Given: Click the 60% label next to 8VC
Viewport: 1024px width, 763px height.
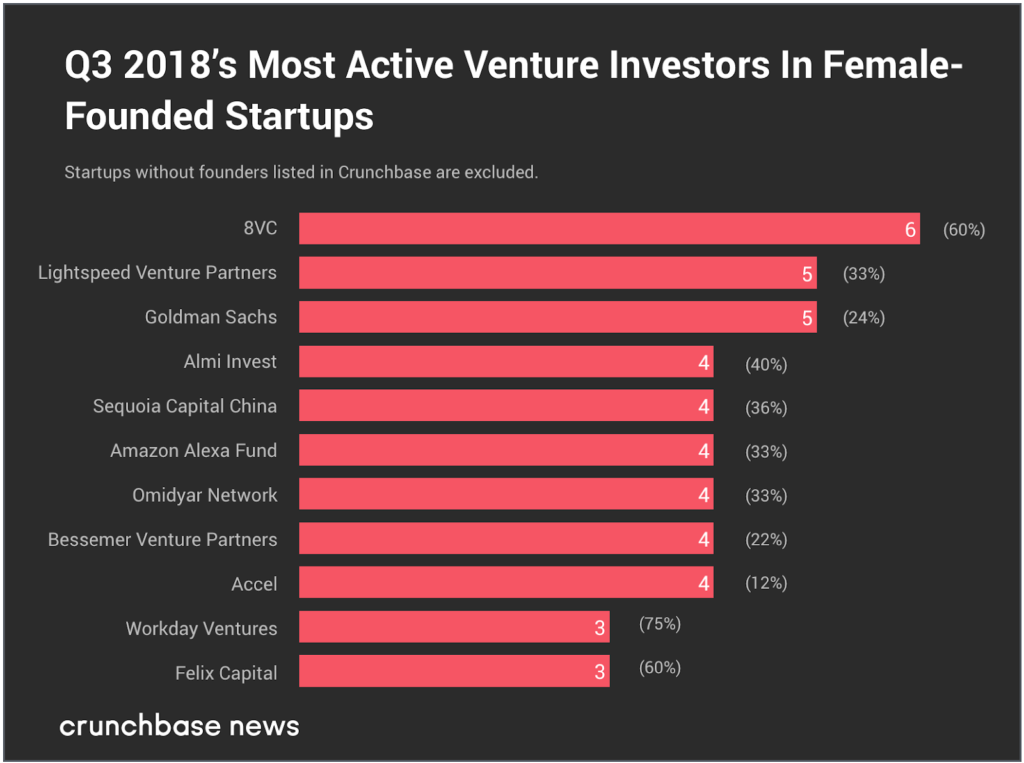Looking at the screenshot, I should tap(964, 230).
